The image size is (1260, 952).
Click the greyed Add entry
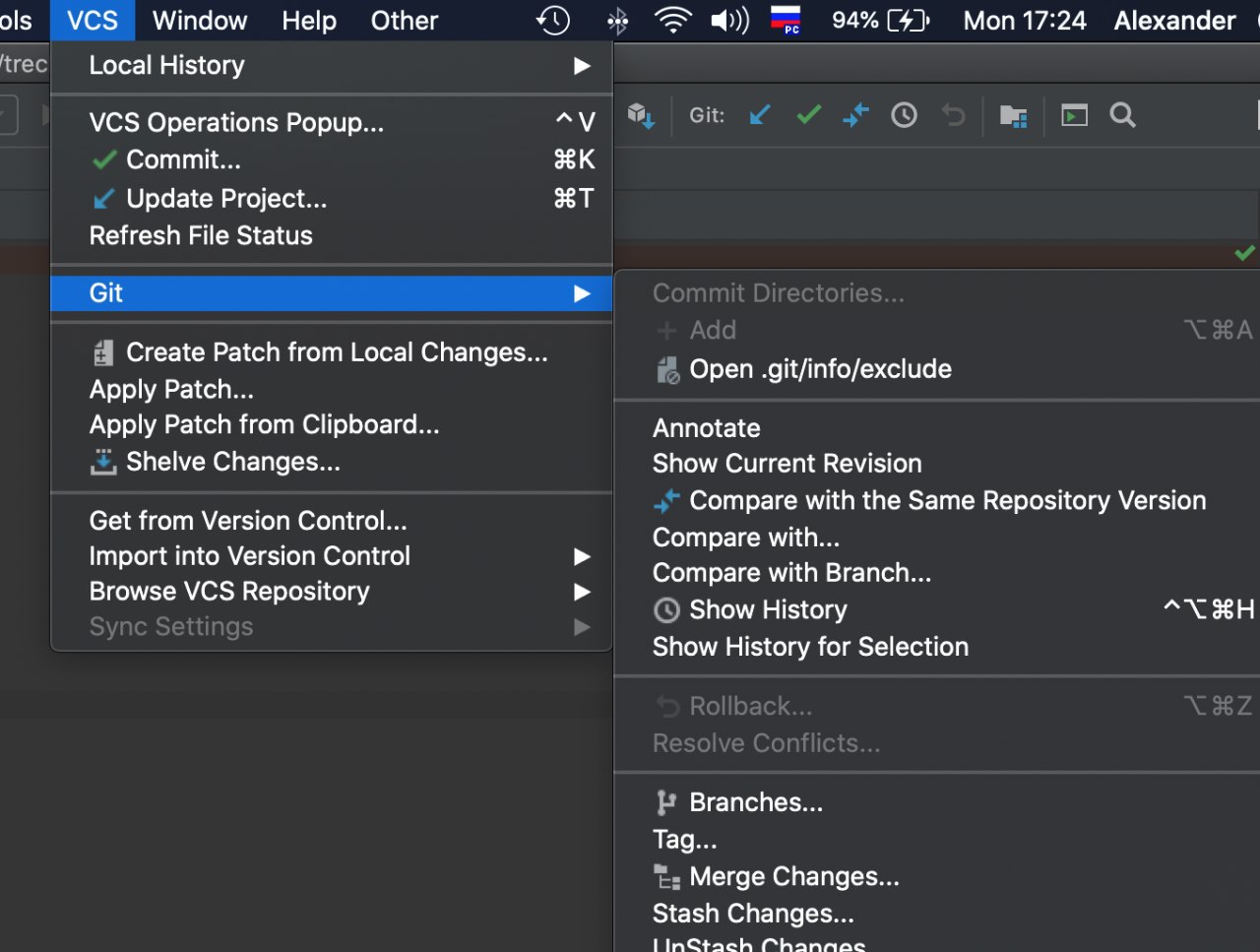pos(937,330)
